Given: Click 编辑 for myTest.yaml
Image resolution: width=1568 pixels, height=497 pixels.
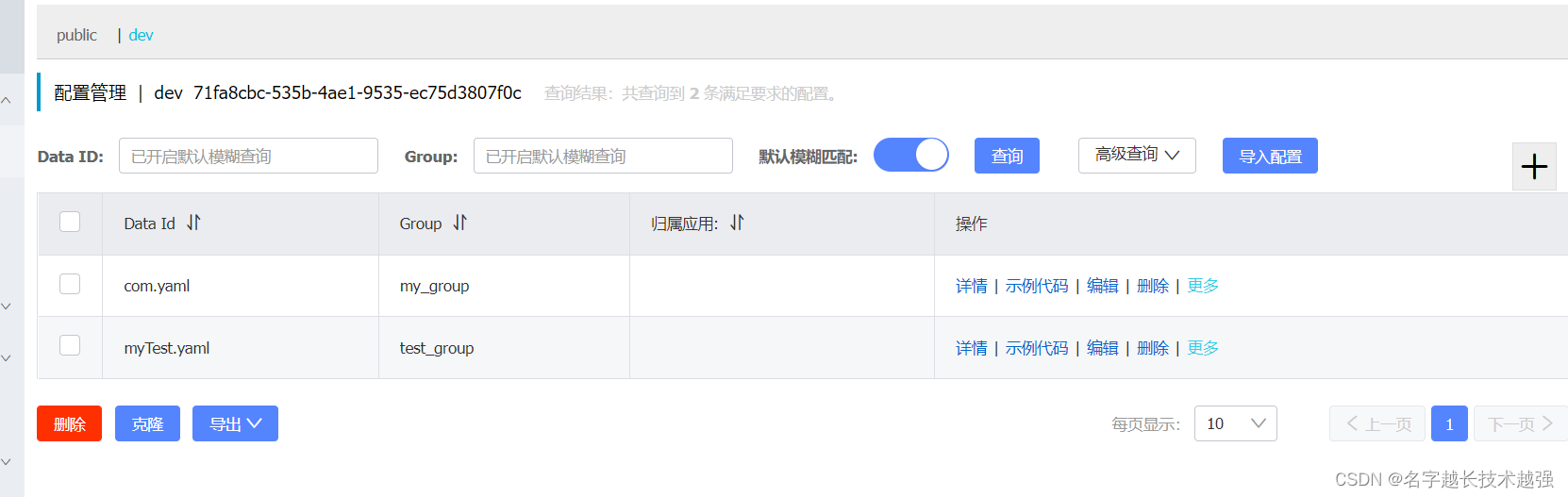Looking at the screenshot, I should pyautogui.click(x=1102, y=348).
